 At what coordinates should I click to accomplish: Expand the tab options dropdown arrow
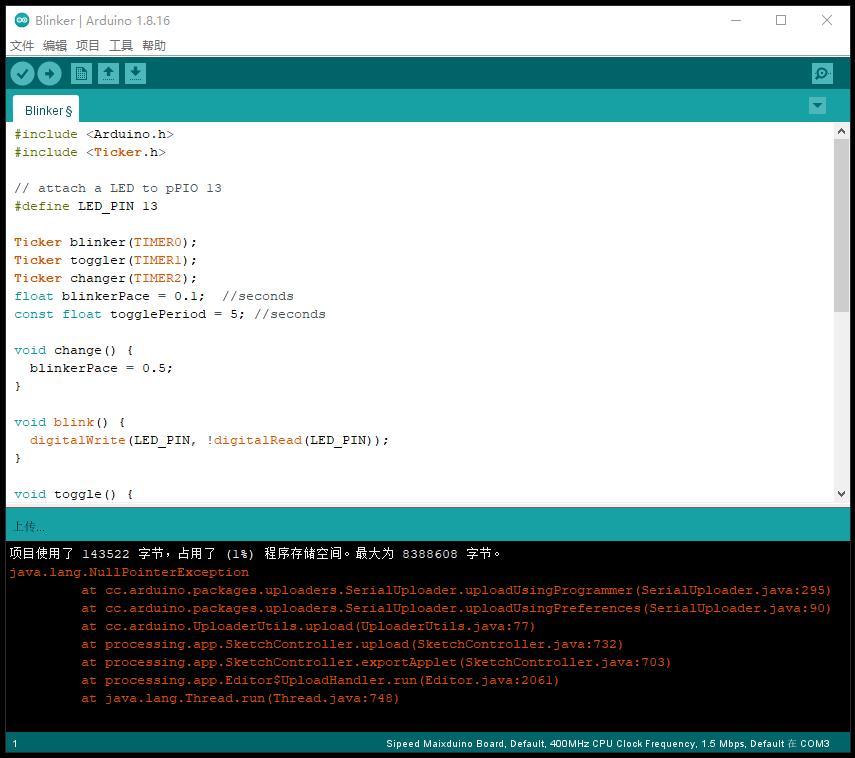point(817,105)
